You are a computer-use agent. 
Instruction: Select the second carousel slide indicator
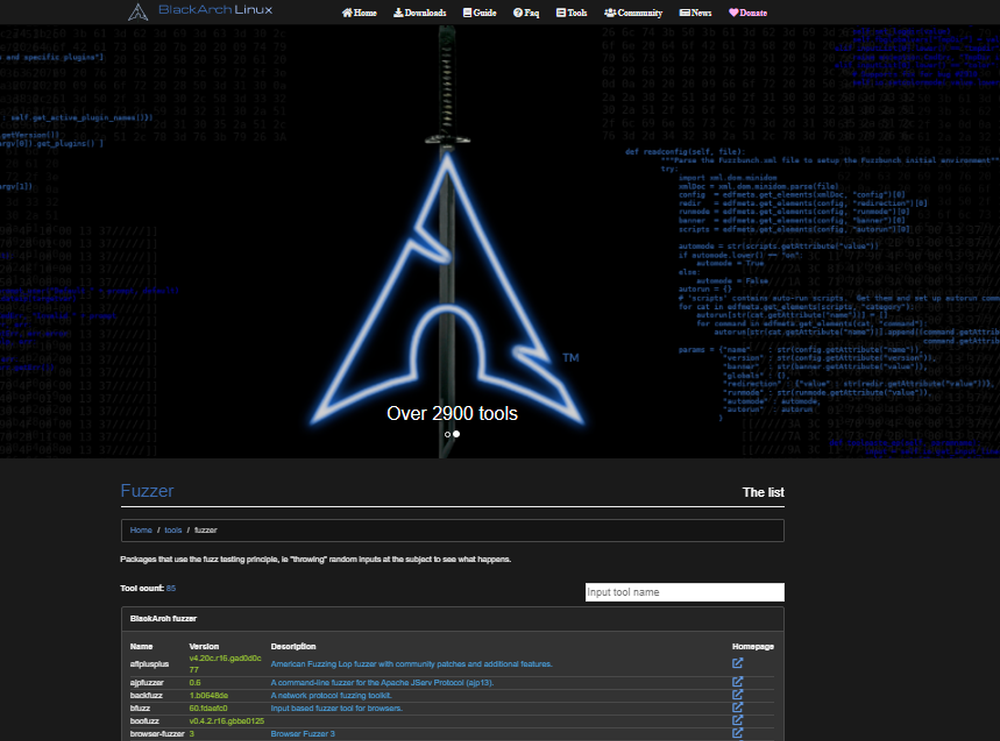(456, 434)
